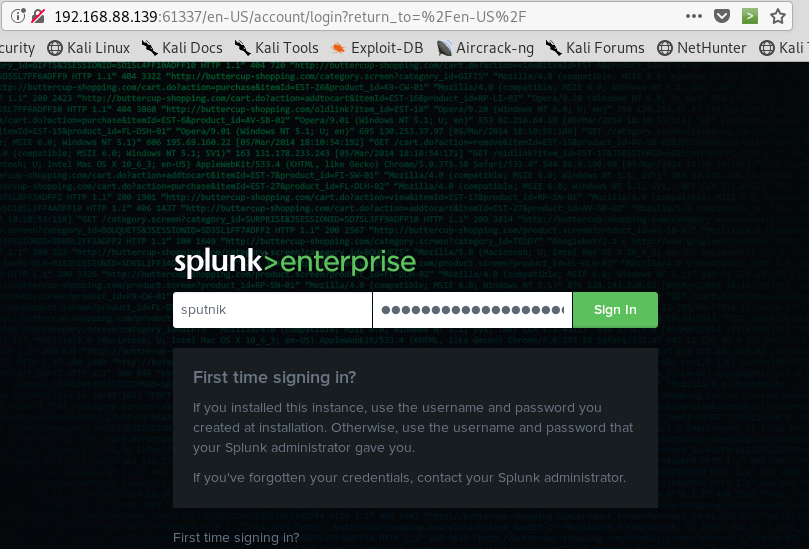Image resolution: width=809 pixels, height=549 pixels.
Task: Click the URL address bar text
Action: click(290, 17)
